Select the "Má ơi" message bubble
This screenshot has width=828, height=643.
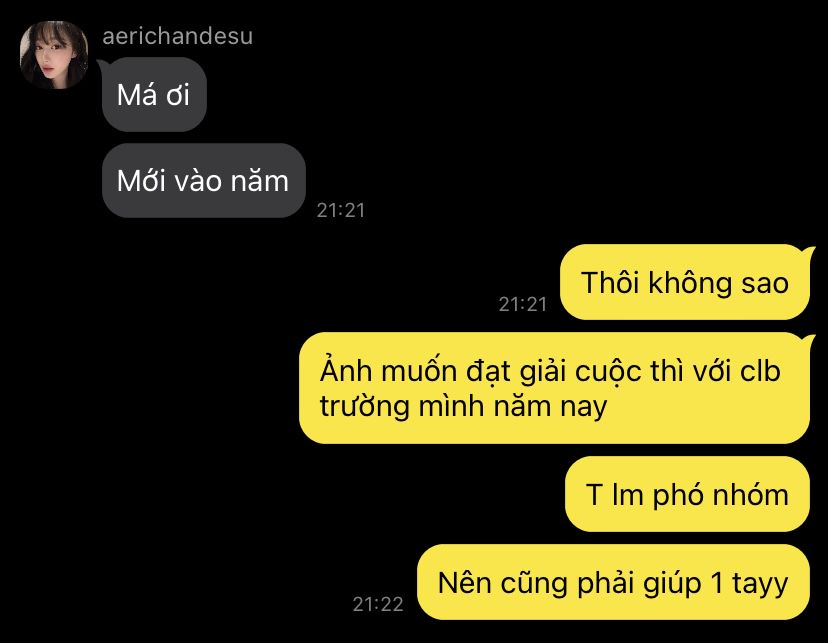[x=154, y=94]
